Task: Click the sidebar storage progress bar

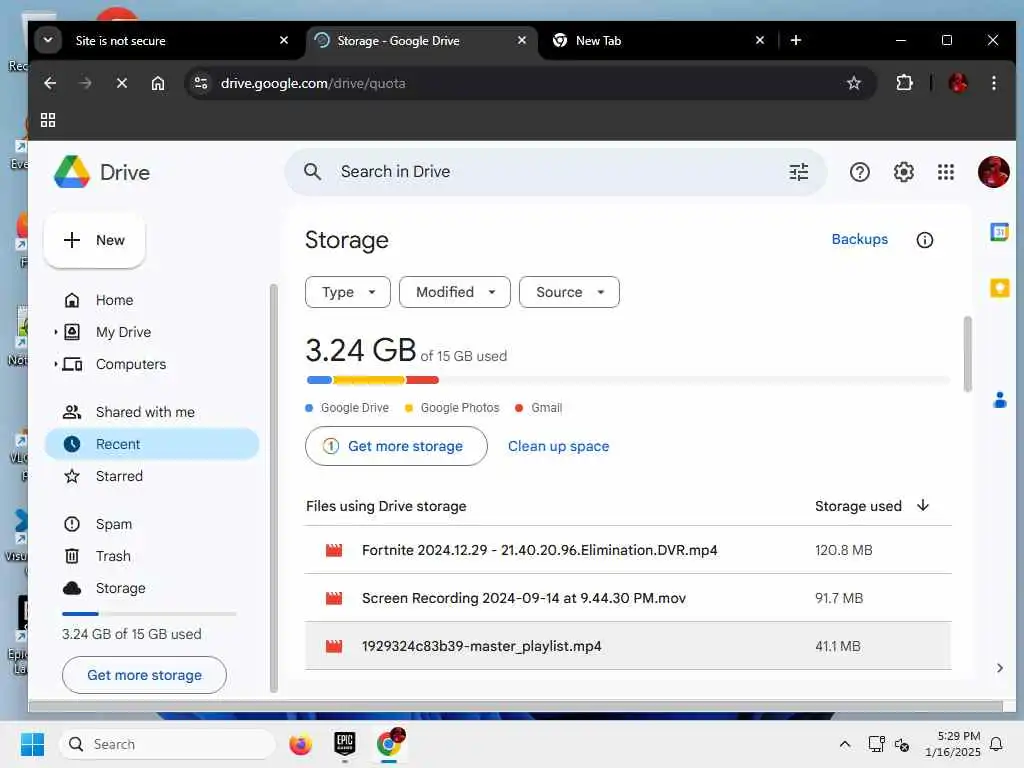Action: click(x=149, y=614)
